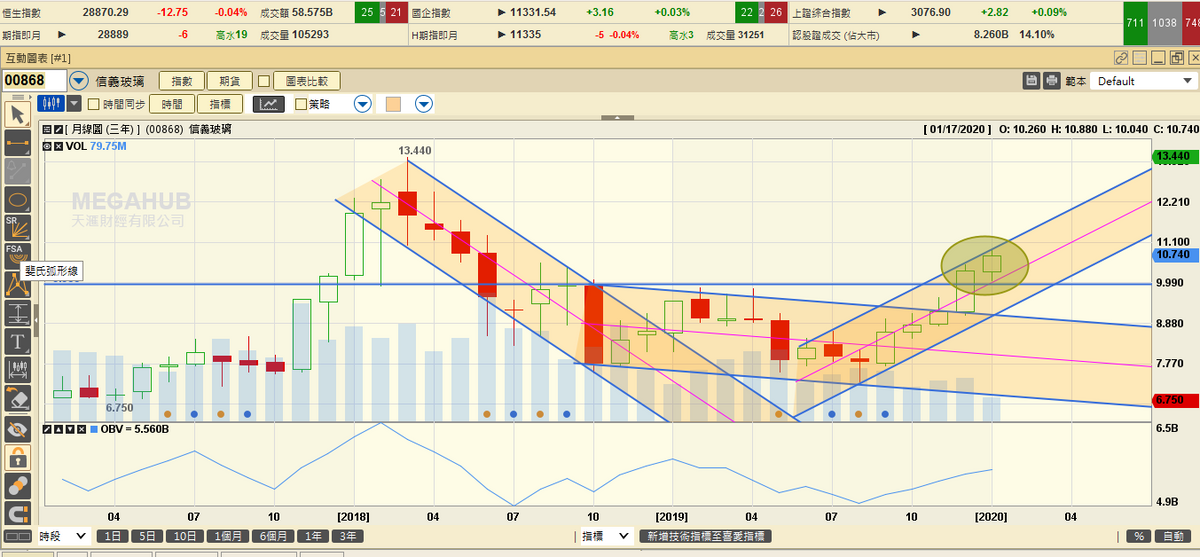Select the 10日 period tab
This screenshot has width=1200, height=557.
[x=186, y=536]
